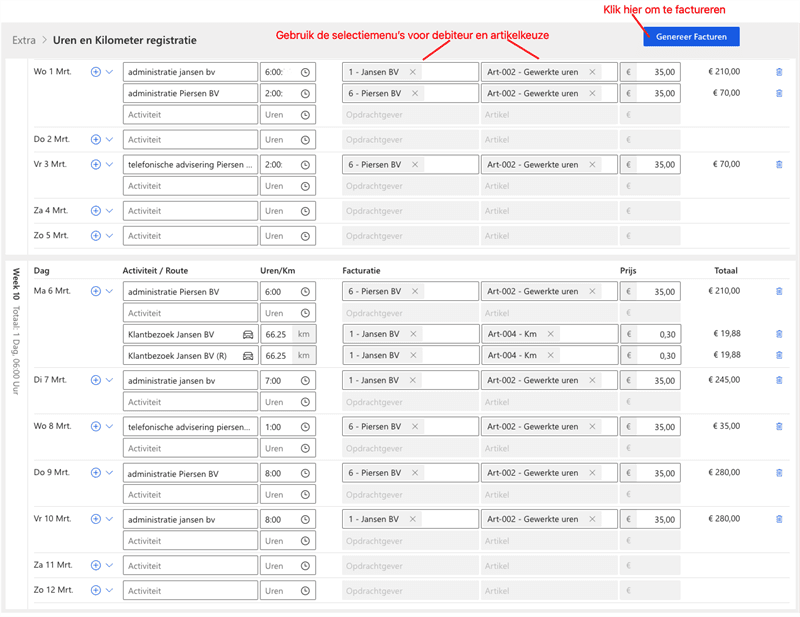Add an entry on Do 2 Mrt.
Screen dimensions: 800x617
95,139
